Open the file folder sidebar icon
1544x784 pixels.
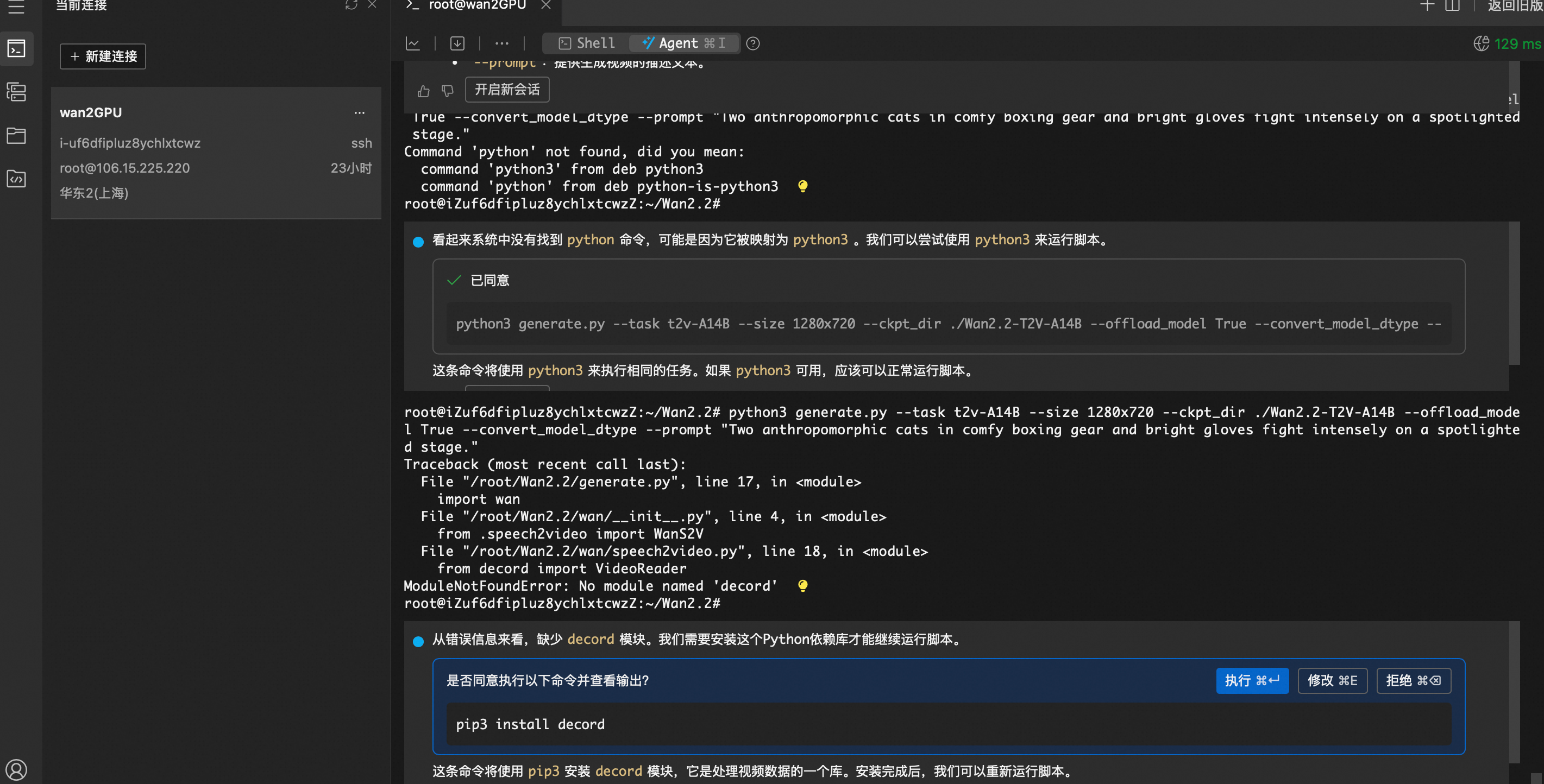point(16,135)
